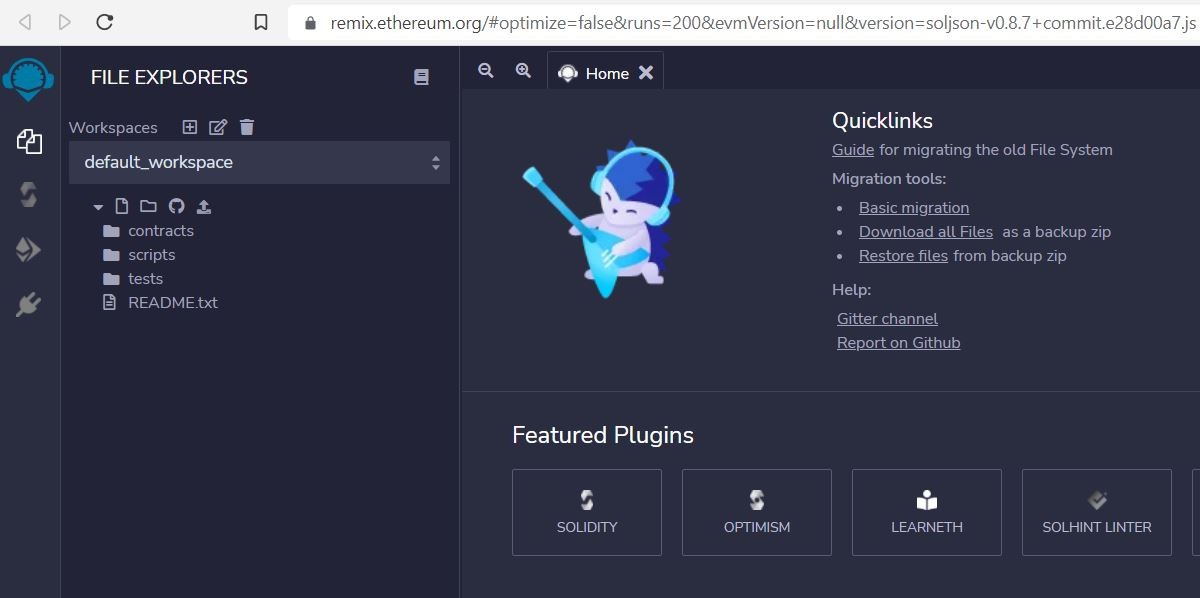Click Download all Files link
The height and width of the screenshot is (598, 1200).
click(926, 232)
